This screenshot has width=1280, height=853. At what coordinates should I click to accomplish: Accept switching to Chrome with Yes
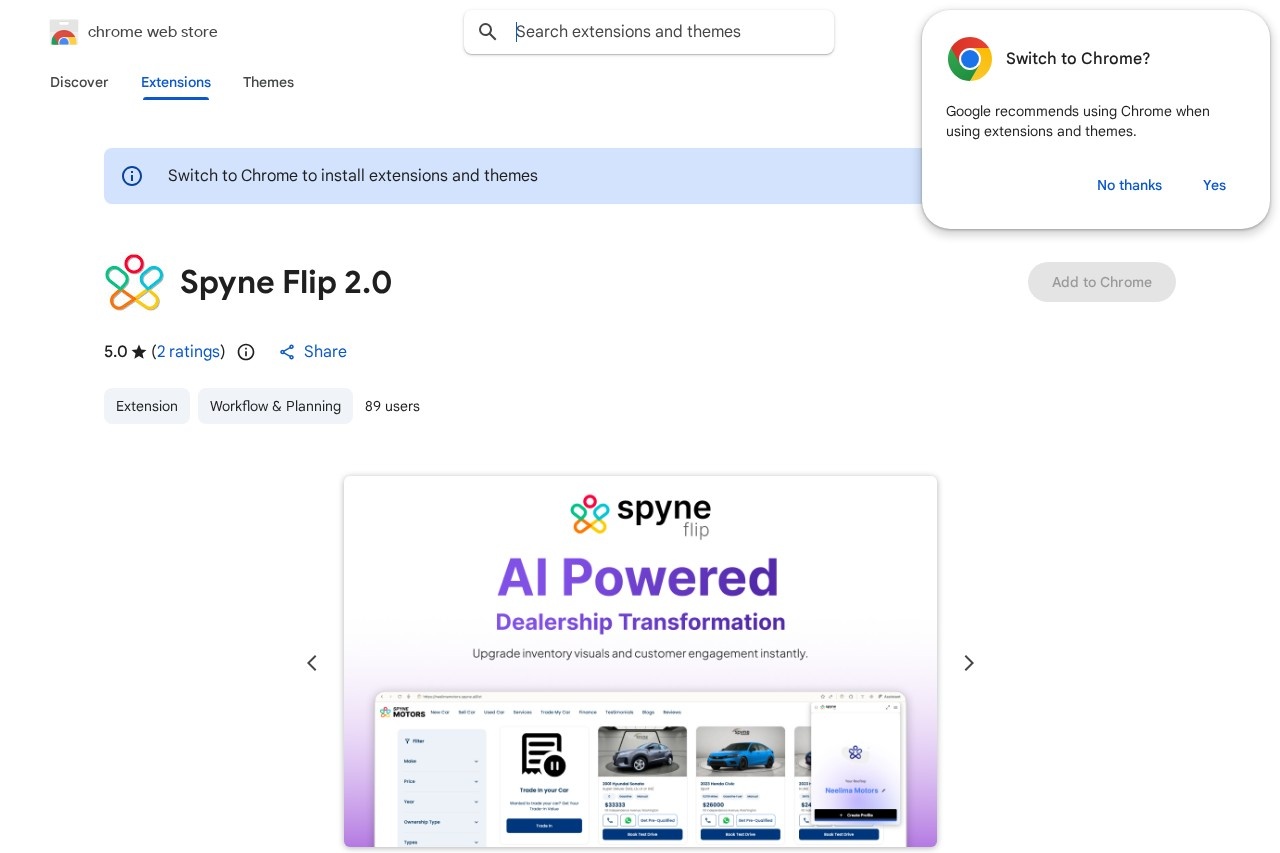1214,185
